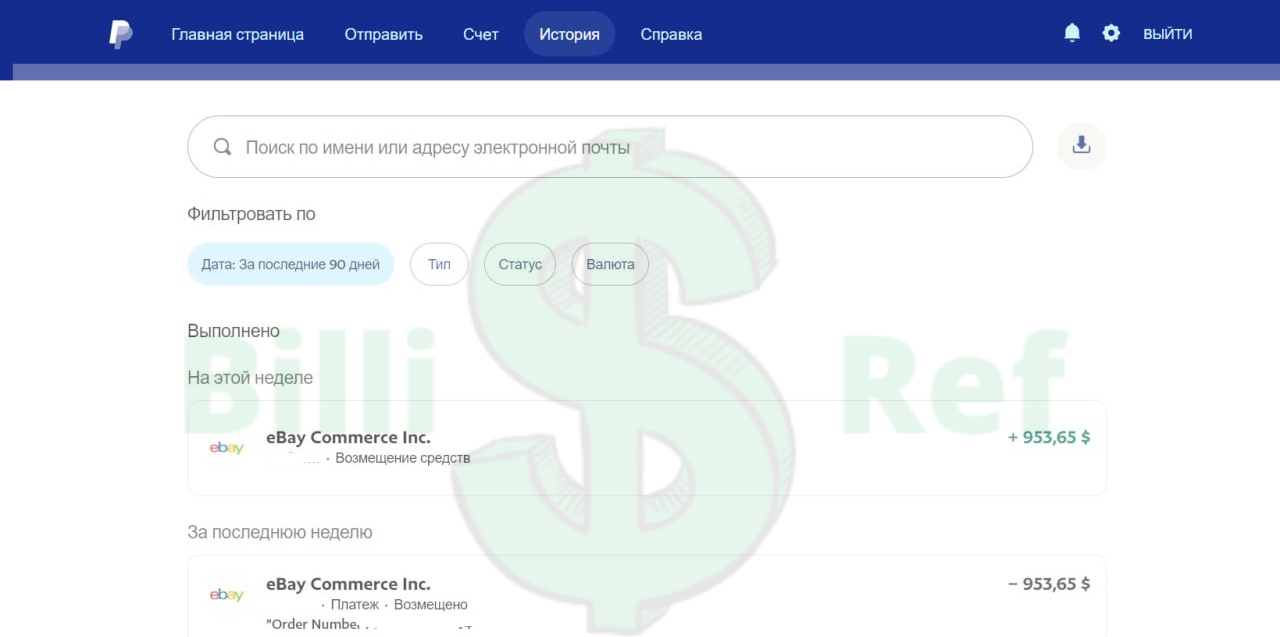1280x637 pixels.
Task: Open settings via the gear icon
Action: 1111,33
